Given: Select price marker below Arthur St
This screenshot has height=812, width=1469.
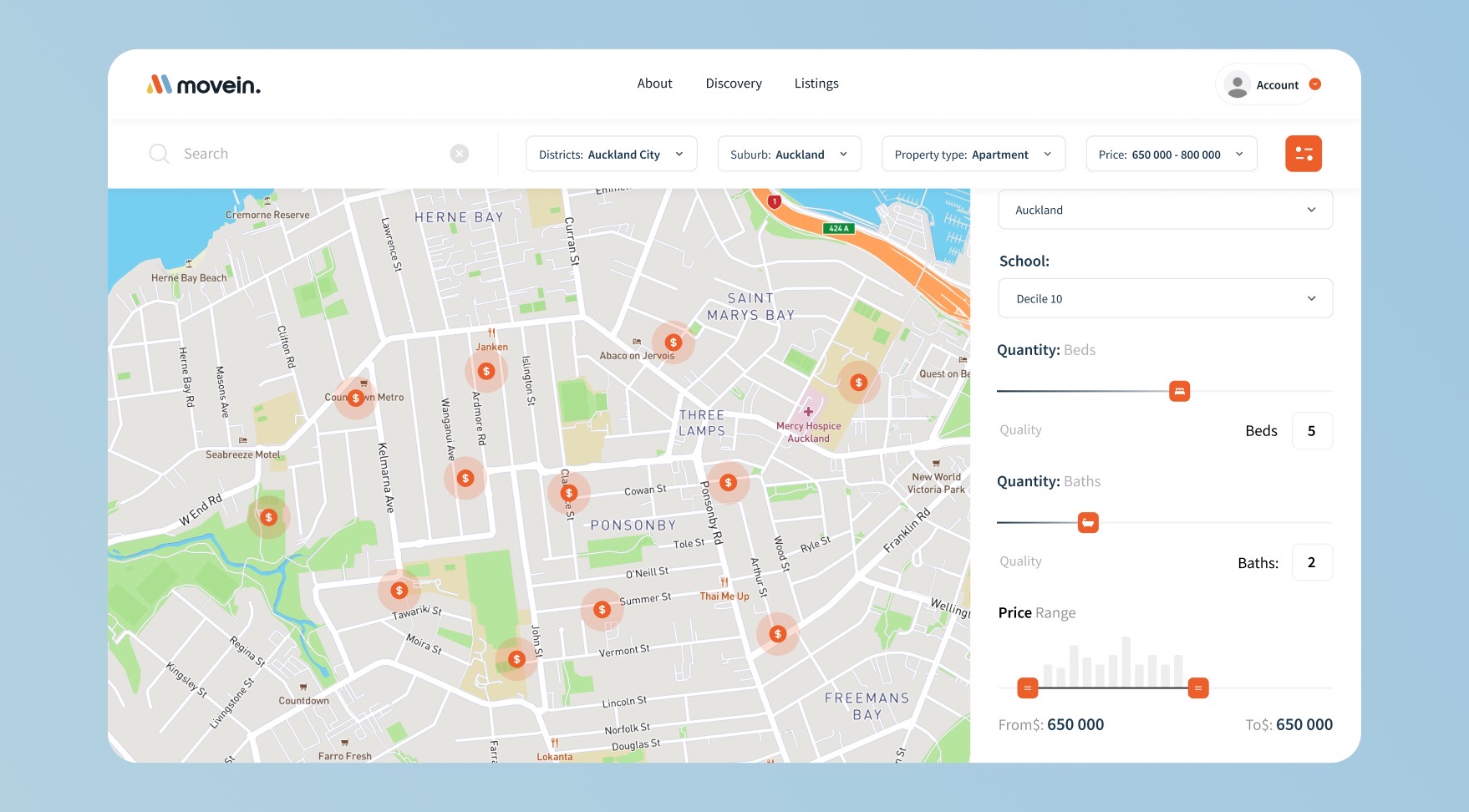Looking at the screenshot, I should pyautogui.click(x=778, y=634).
